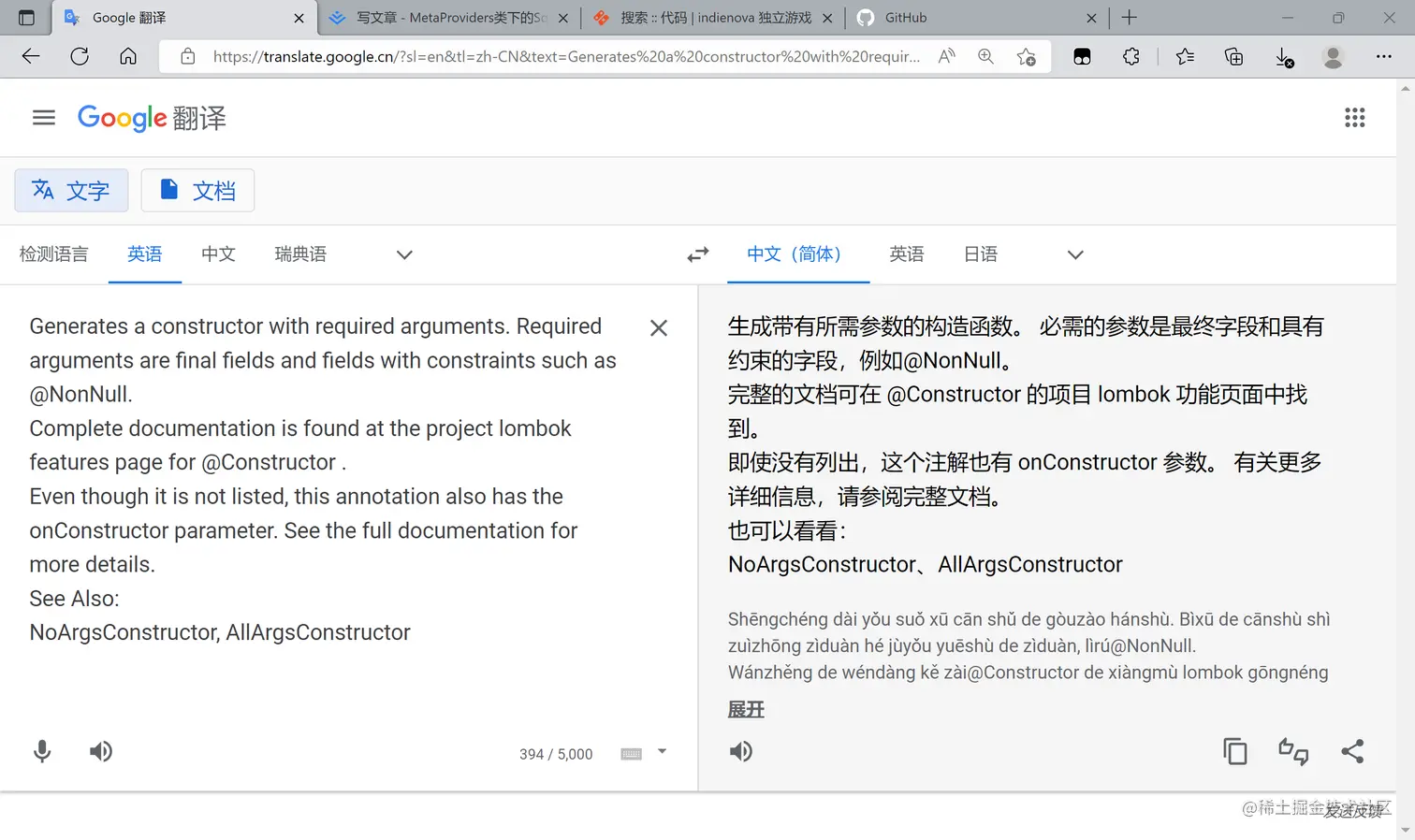Go to the Google 翻译 logo home

(x=152, y=118)
